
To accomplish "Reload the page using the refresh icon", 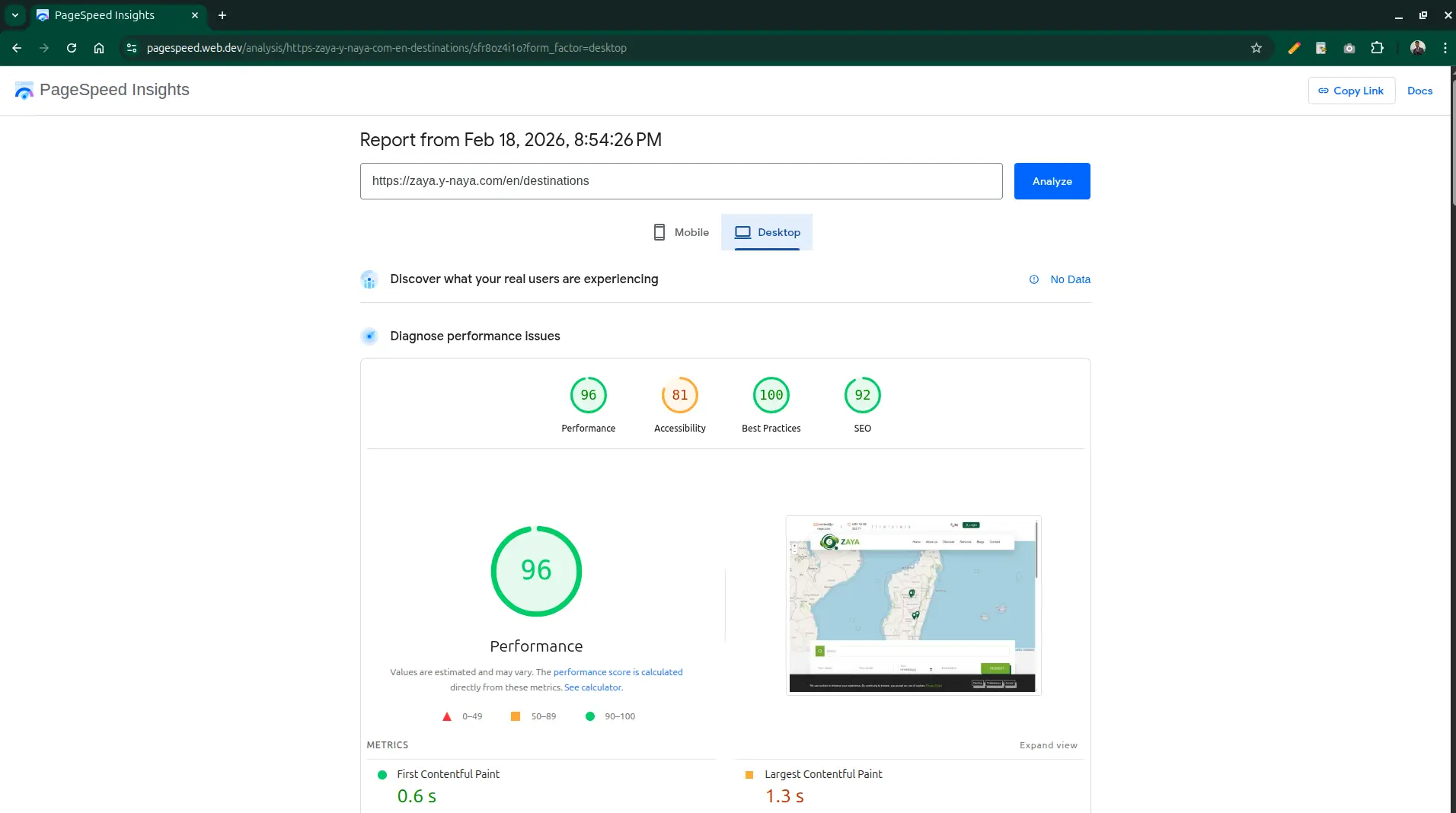I will [x=72, y=48].
